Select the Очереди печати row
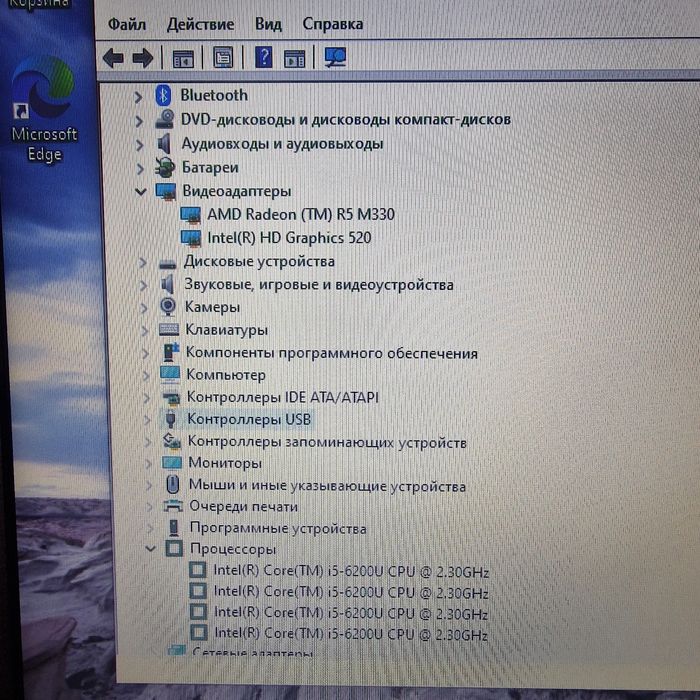The width and height of the screenshot is (700, 700). tap(243, 506)
